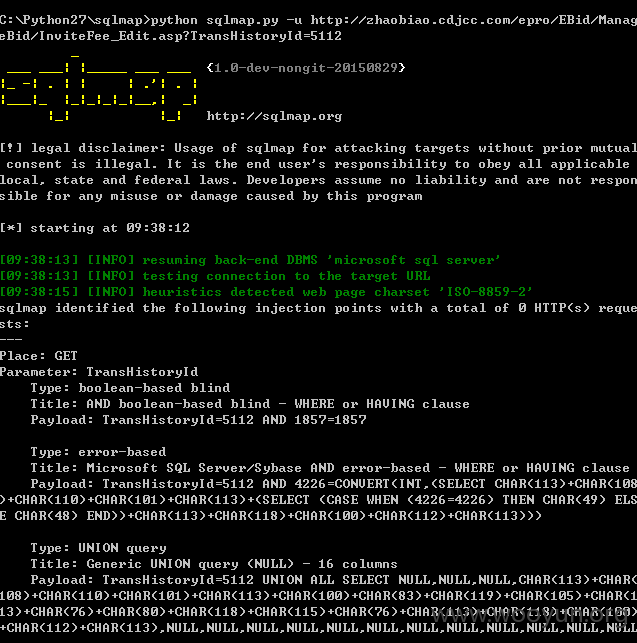Viewport: 637px width, 643px height.
Task: Click 'Type: UNION query' text
Action: [x=98, y=548]
